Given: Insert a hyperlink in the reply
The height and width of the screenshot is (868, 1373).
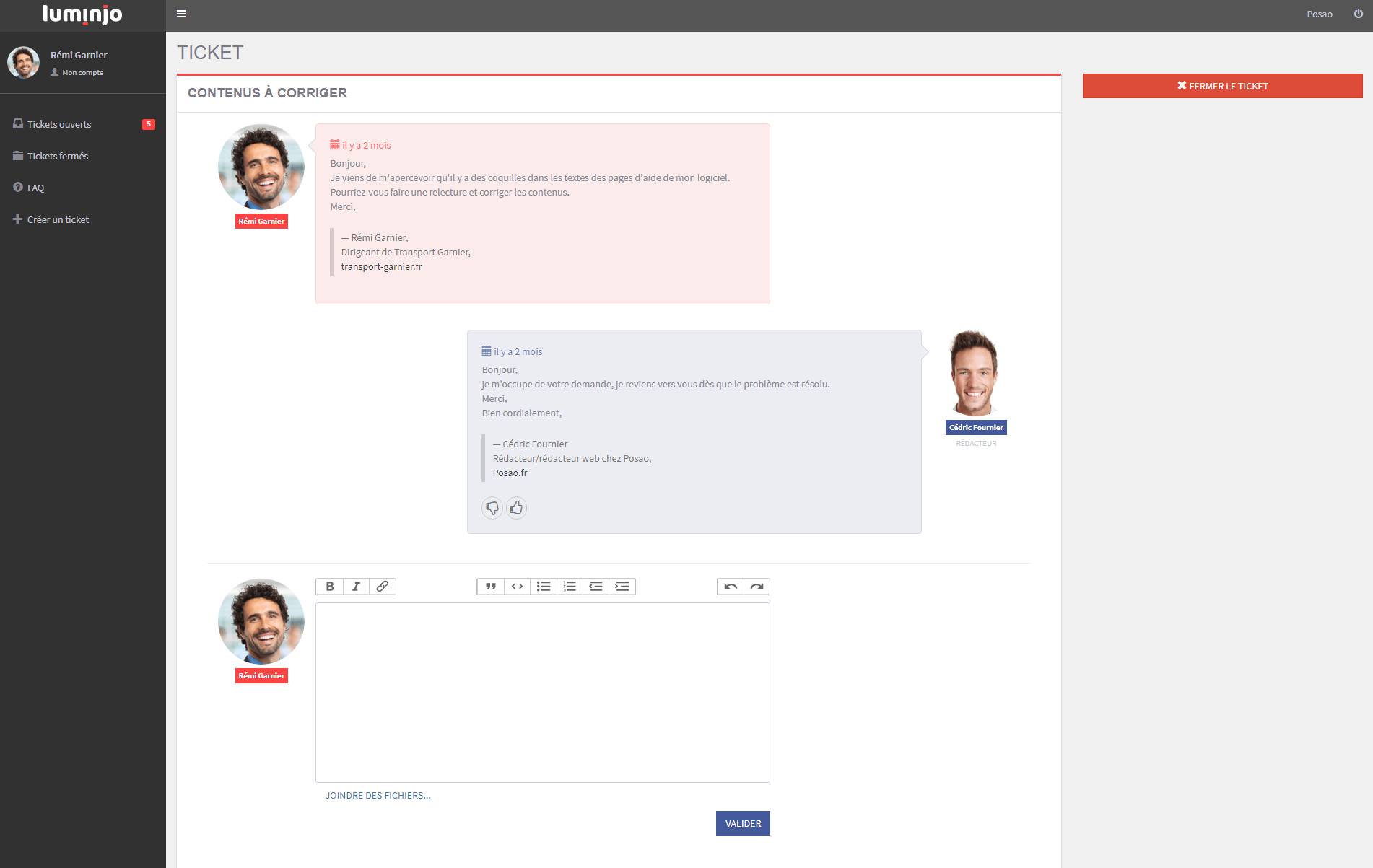Looking at the screenshot, I should [x=383, y=587].
